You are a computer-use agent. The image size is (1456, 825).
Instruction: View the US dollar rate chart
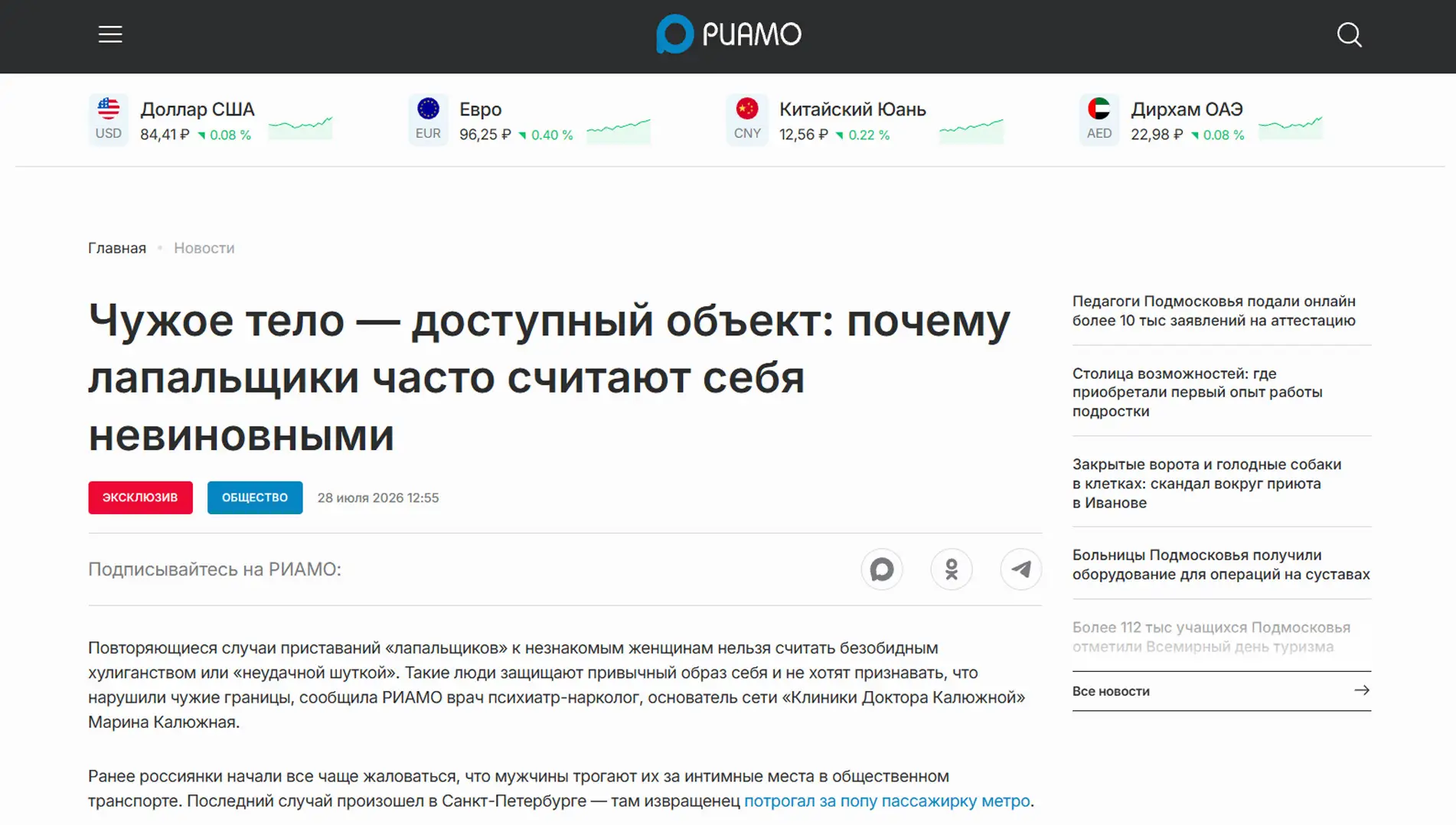tap(301, 127)
